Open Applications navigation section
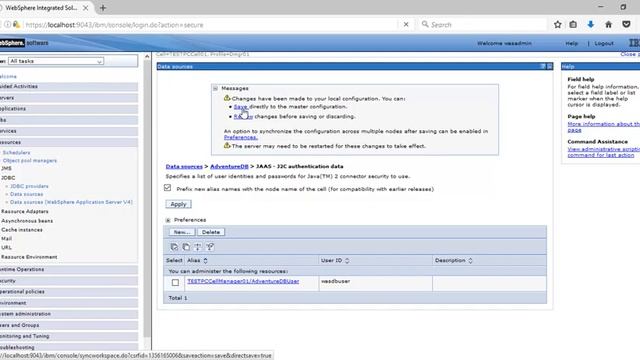640x360 pixels. 69,109
